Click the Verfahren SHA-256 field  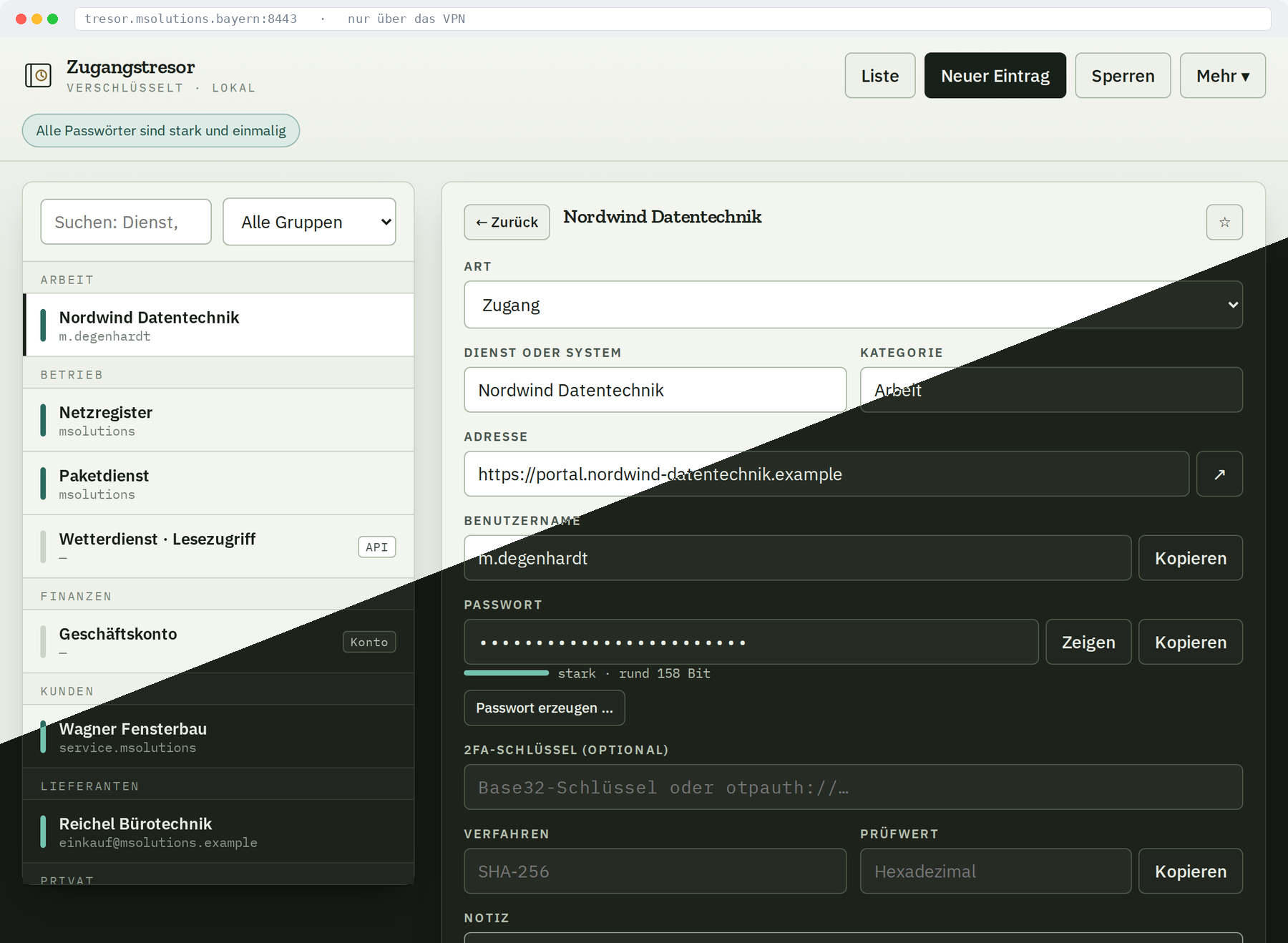pyautogui.click(x=655, y=871)
